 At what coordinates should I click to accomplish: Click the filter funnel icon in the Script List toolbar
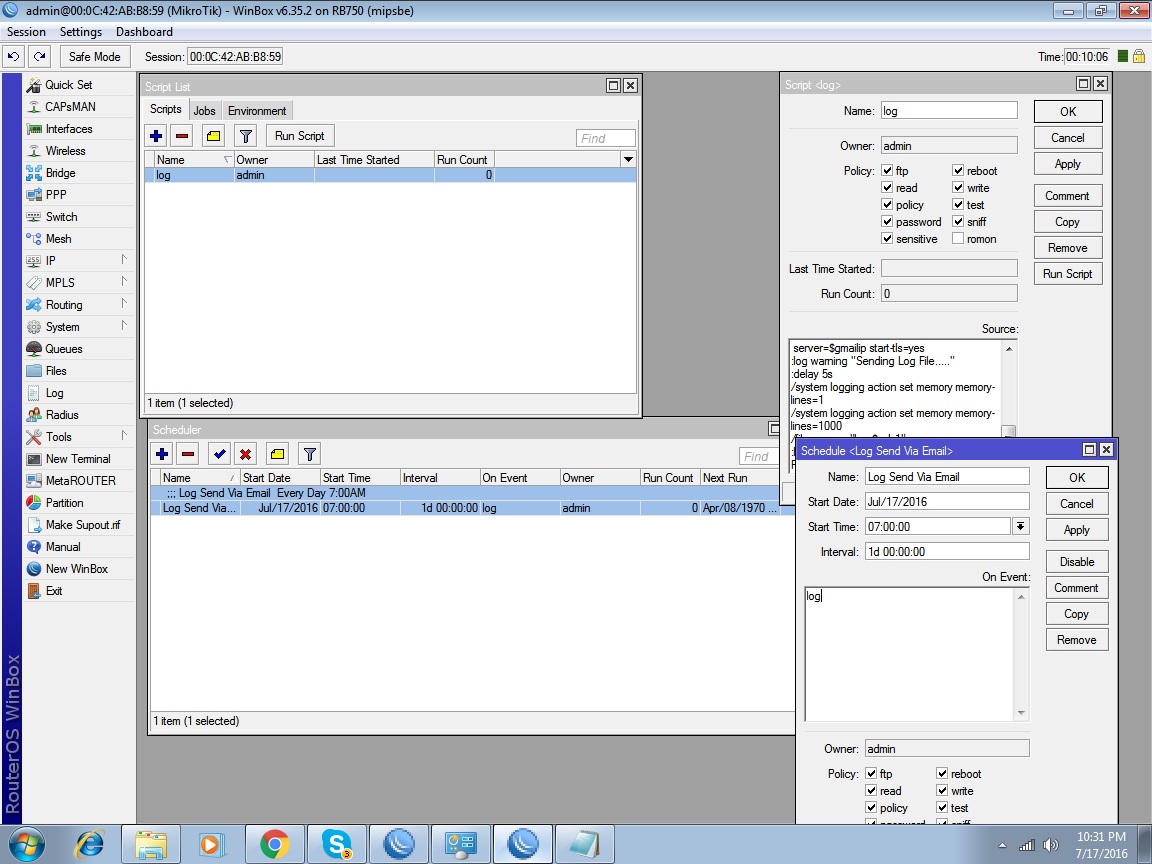pyautogui.click(x=245, y=136)
